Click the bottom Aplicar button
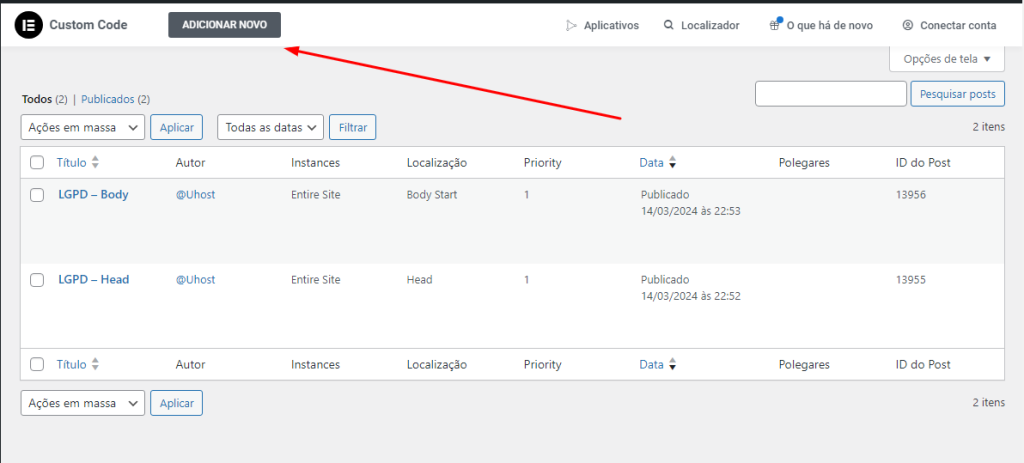Screen dimensions: 1024x463 (176, 404)
